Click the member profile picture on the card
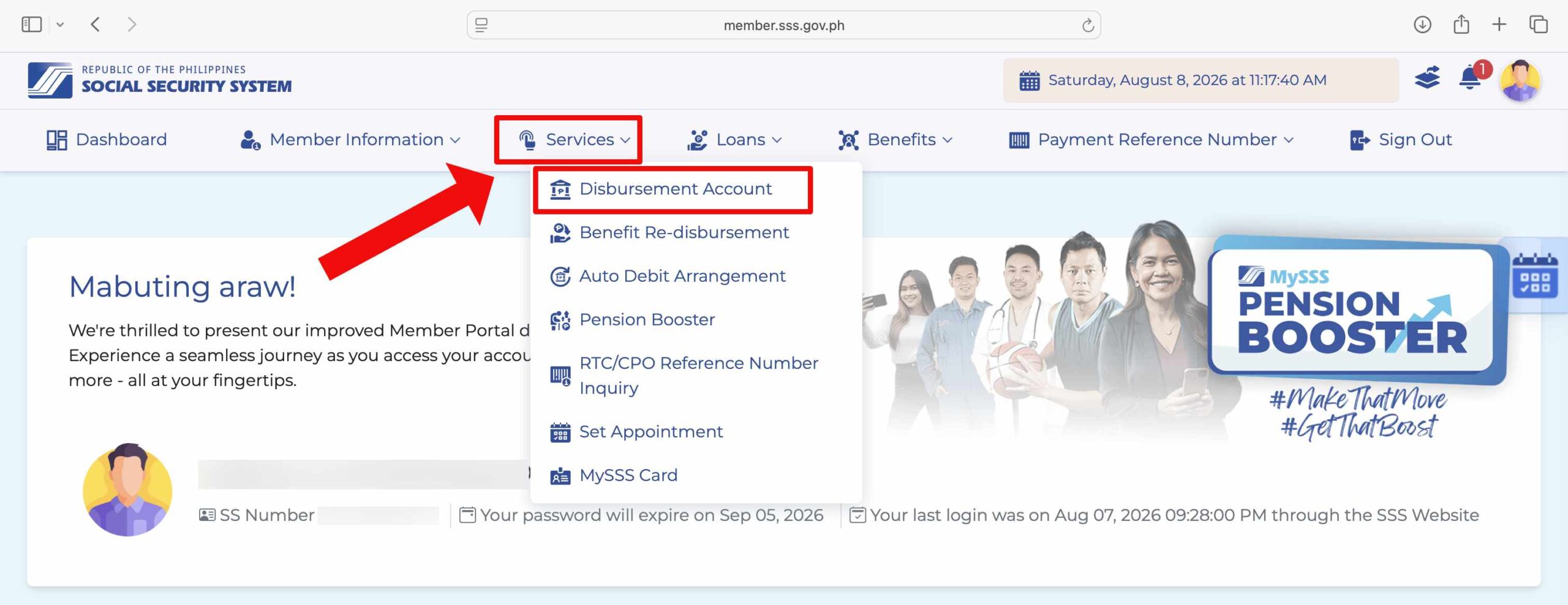Image resolution: width=1568 pixels, height=605 pixels. tap(127, 489)
